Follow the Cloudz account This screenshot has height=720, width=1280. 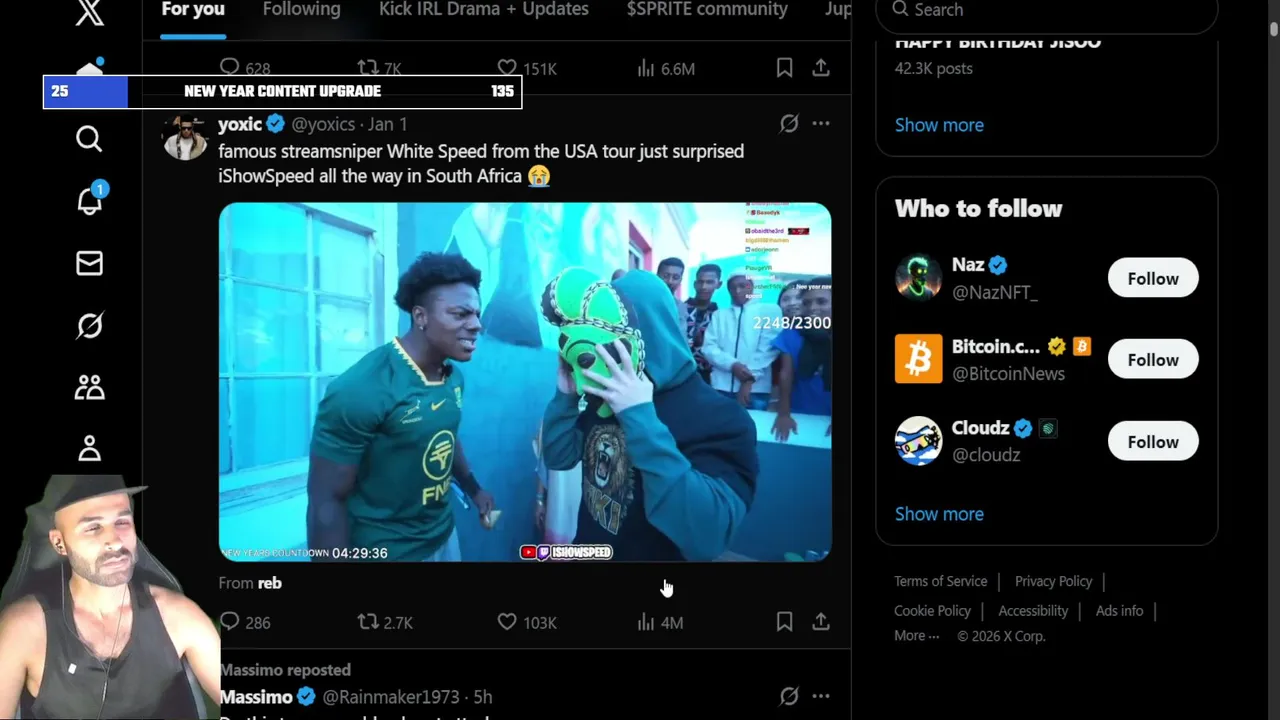[1153, 442]
